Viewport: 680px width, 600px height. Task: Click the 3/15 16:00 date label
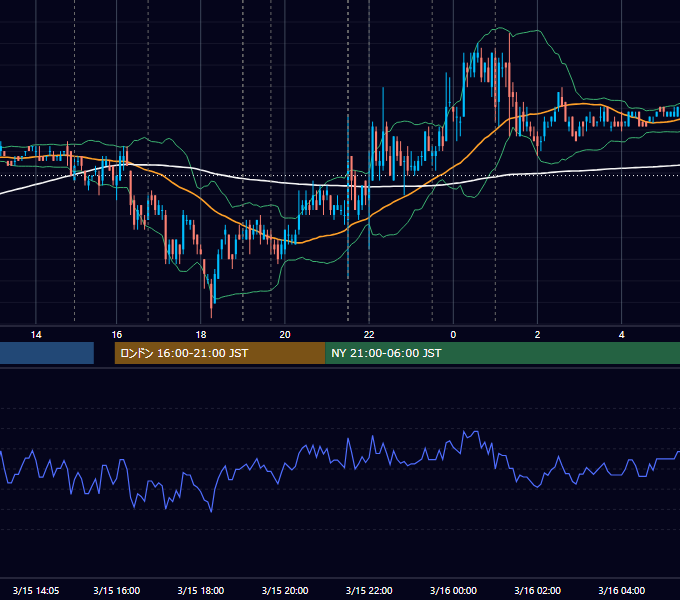coord(117,590)
